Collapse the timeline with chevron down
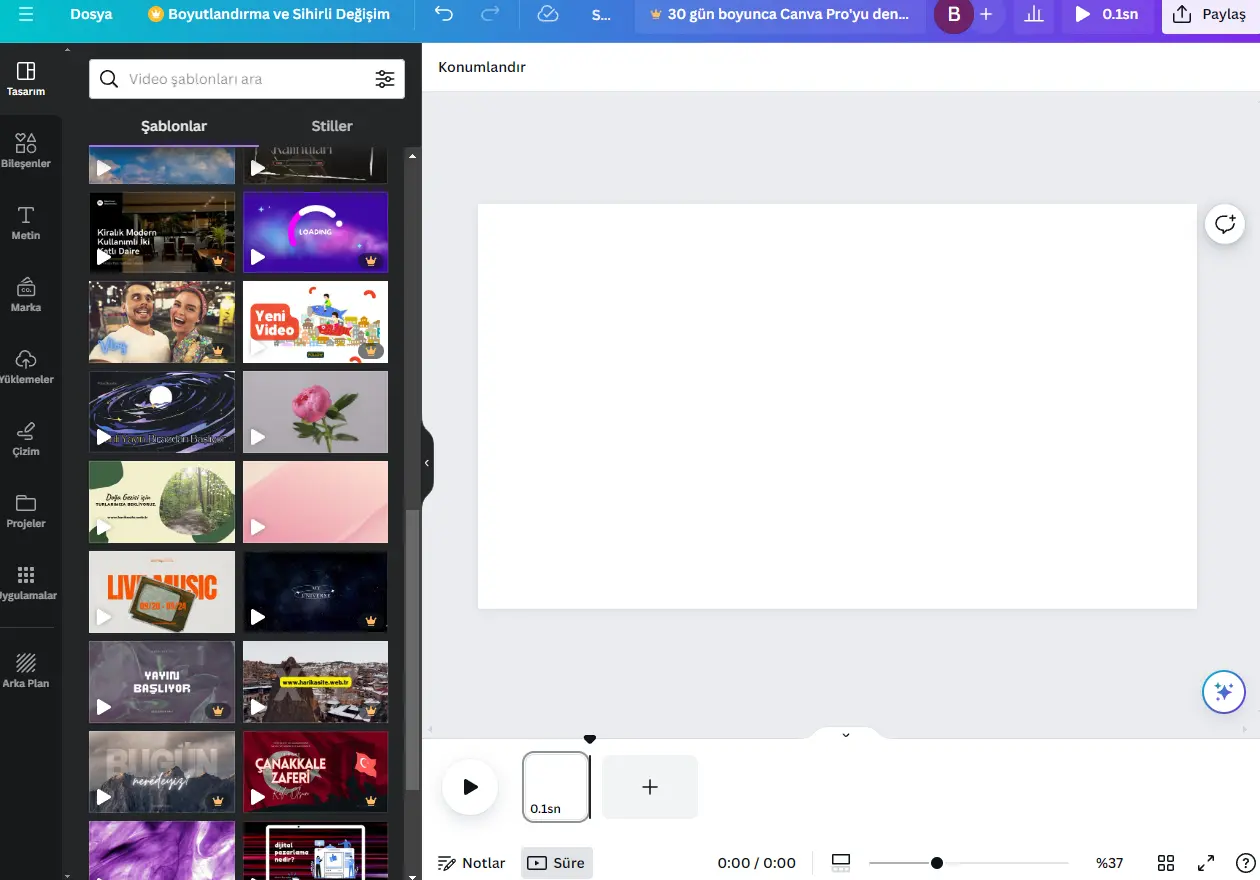The image size is (1260, 880). (x=846, y=735)
